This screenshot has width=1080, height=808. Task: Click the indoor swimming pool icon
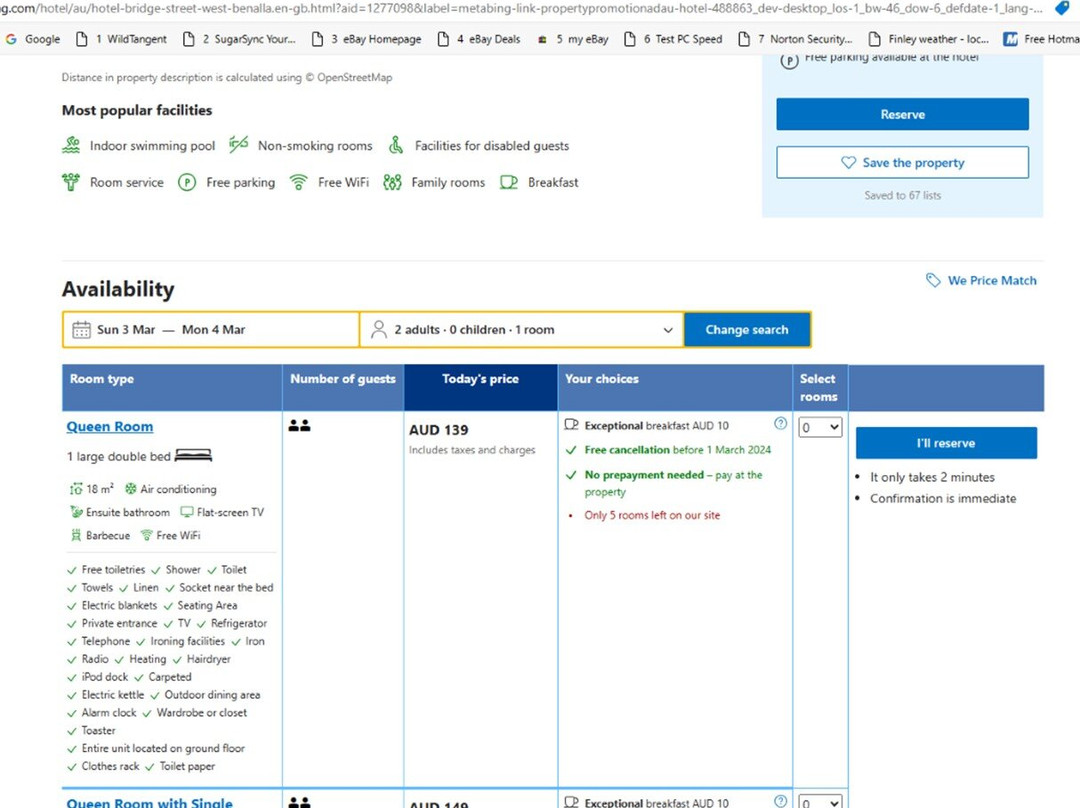point(71,146)
